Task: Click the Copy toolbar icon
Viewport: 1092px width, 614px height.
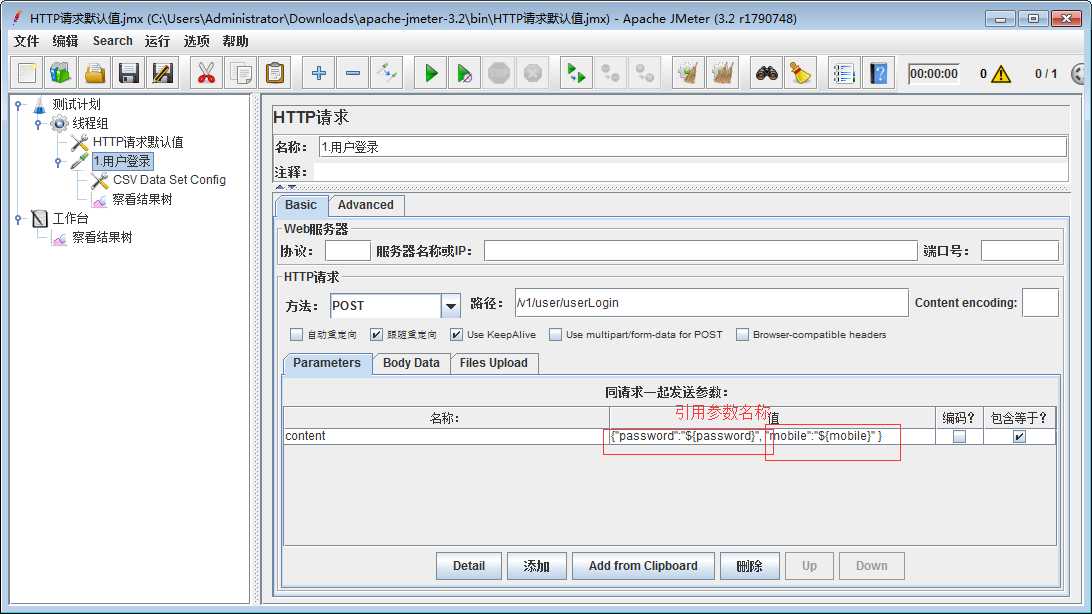Action: [241, 73]
